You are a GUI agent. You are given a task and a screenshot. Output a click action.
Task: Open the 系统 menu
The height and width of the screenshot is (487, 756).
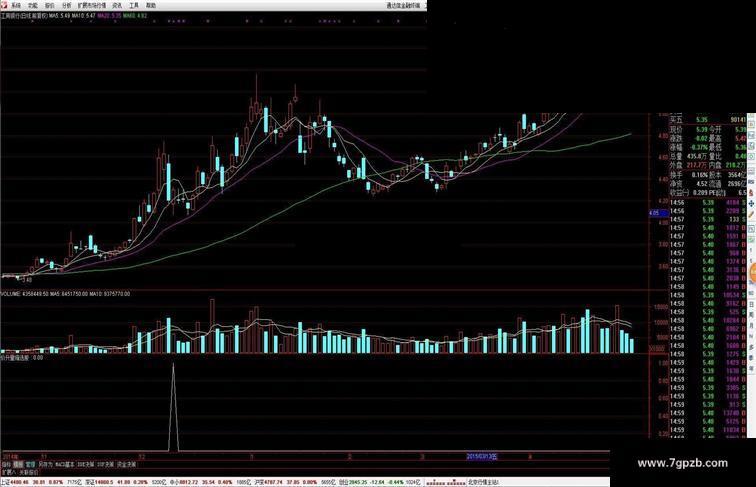tap(16, 6)
